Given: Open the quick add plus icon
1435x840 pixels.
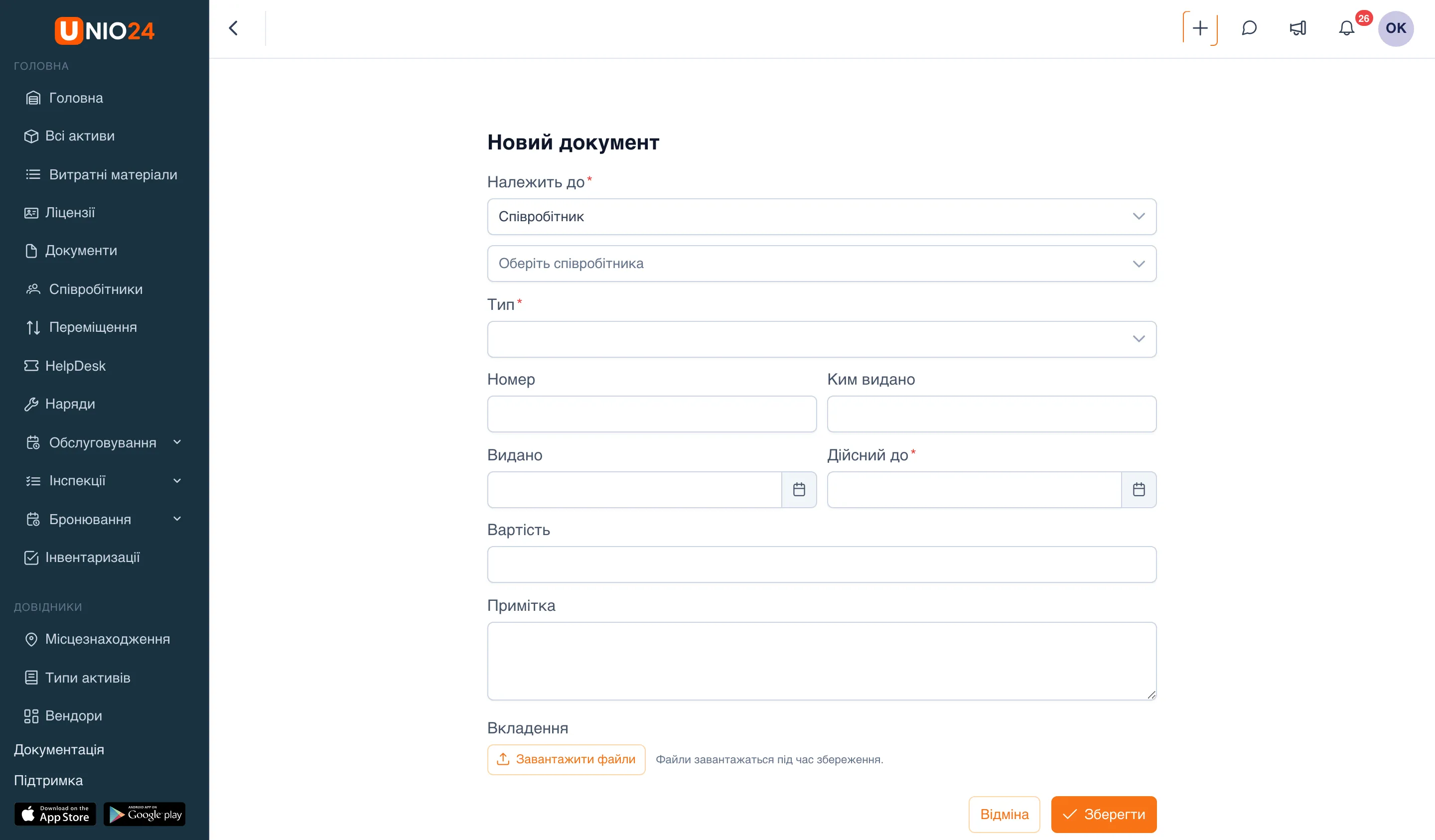Looking at the screenshot, I should pyautogui.click(x=1200, y=28).
